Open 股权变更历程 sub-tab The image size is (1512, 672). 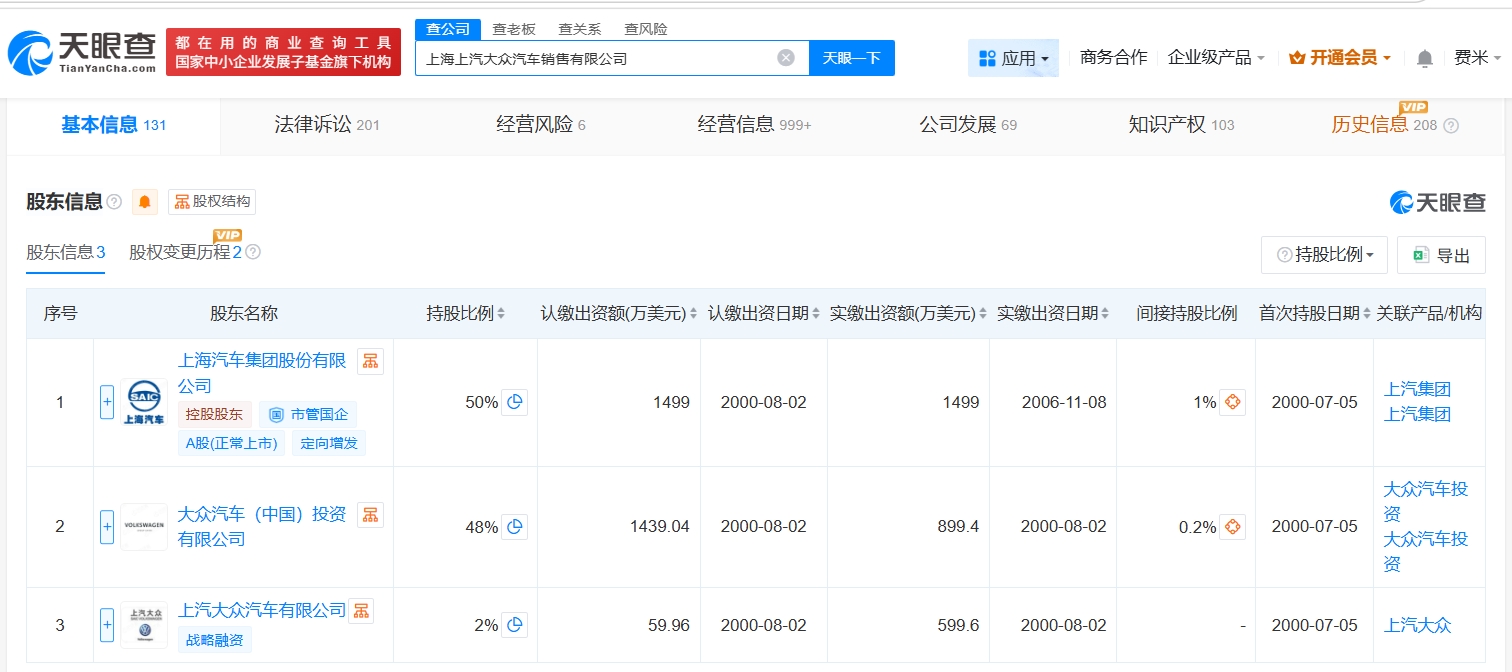tap(185, 252)
